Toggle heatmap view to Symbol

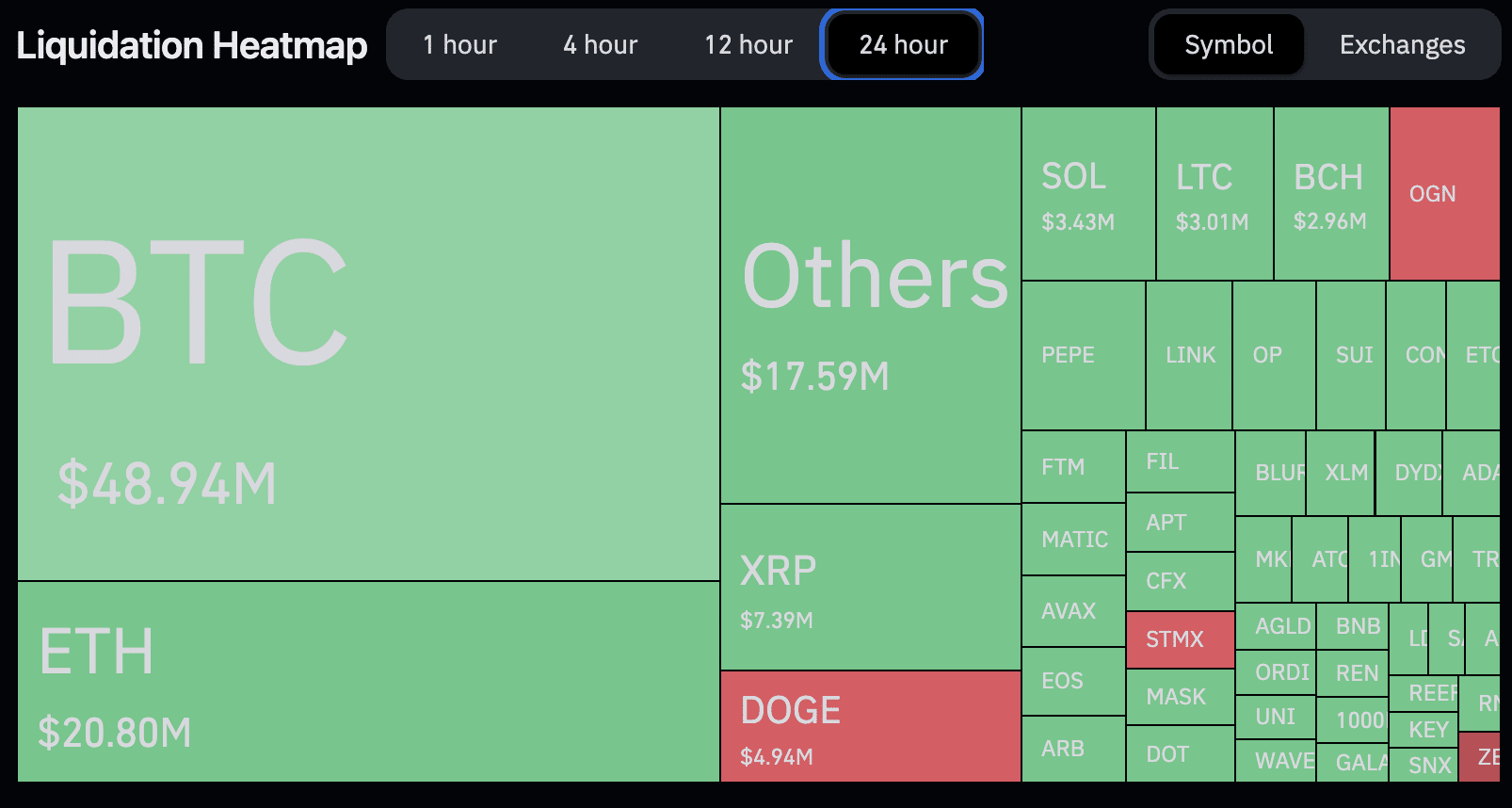pos(1229,45)
